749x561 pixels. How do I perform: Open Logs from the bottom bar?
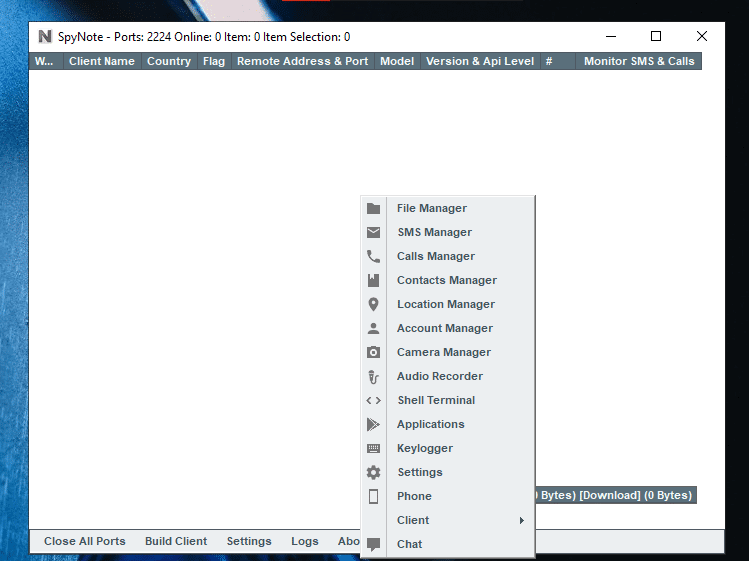pos(305,541)
